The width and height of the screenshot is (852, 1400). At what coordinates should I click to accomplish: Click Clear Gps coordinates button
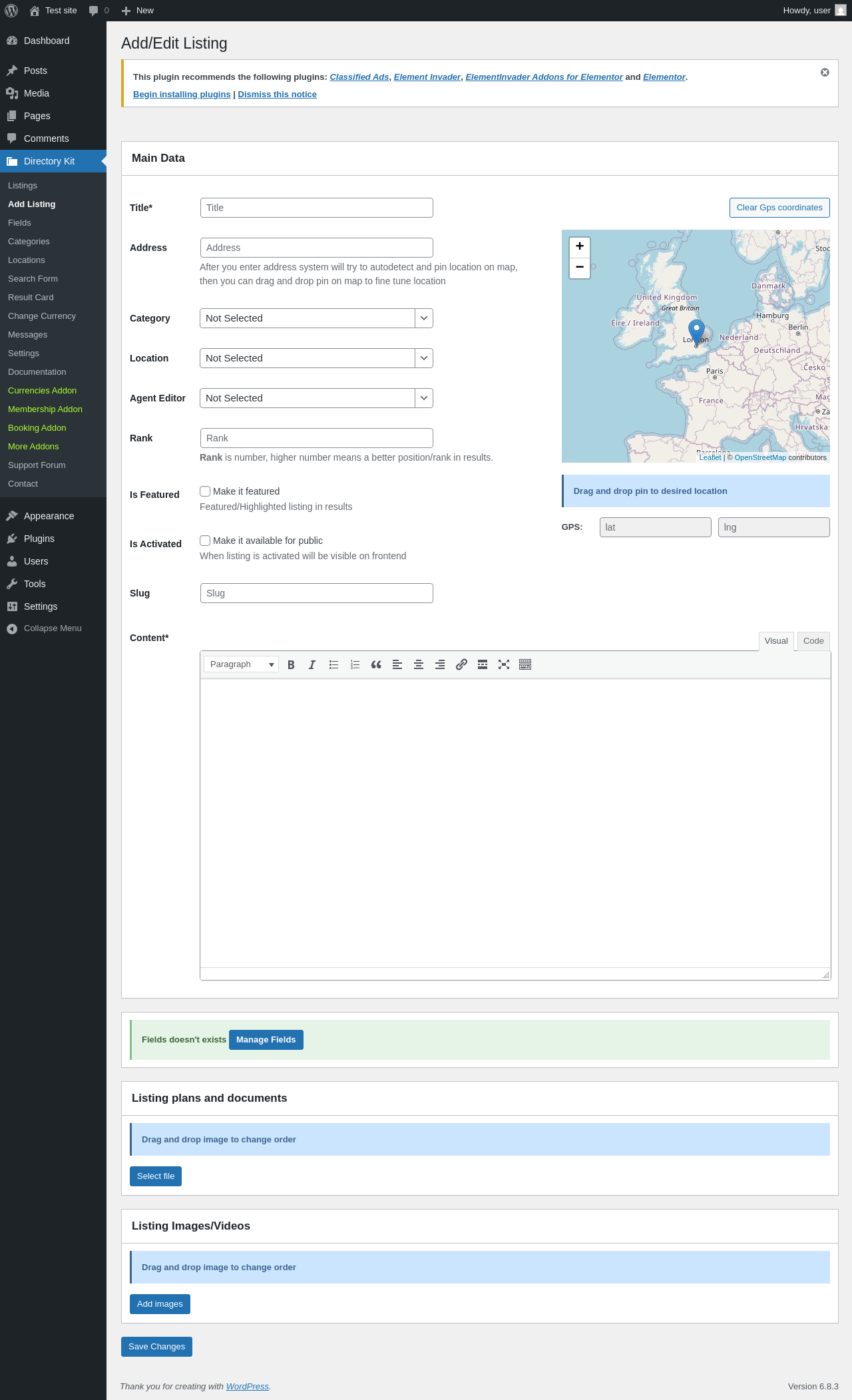tap(779, 208)
